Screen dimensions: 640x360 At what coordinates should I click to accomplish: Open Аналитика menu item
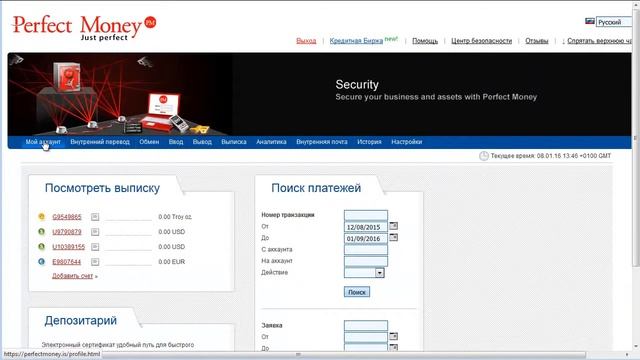coord(271,142)
